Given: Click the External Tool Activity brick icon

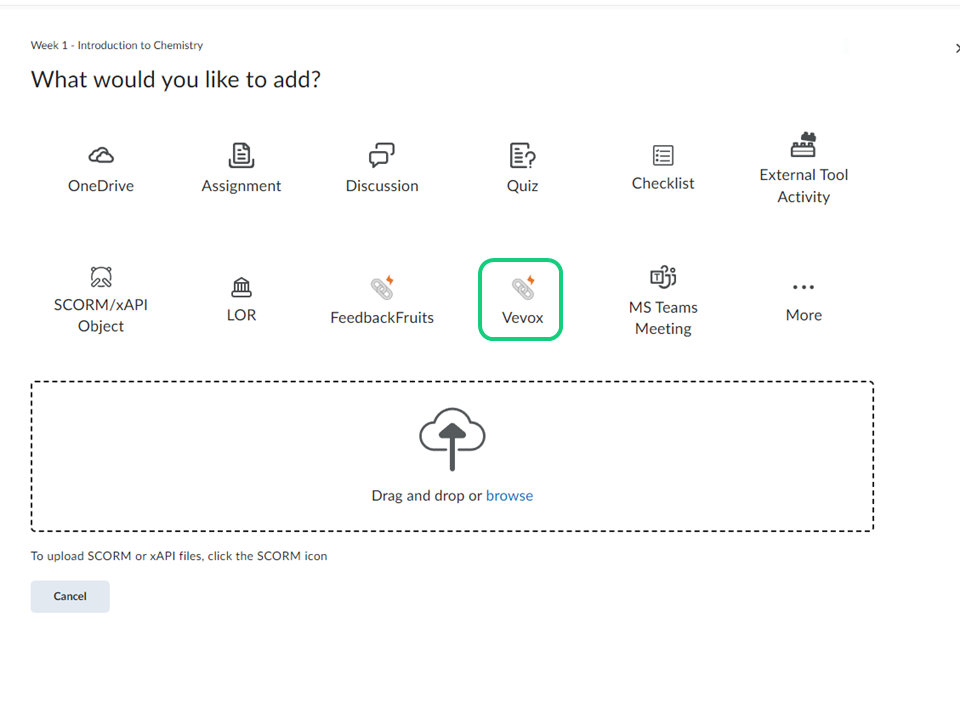Looking at the screenshot, I should 803,146.
